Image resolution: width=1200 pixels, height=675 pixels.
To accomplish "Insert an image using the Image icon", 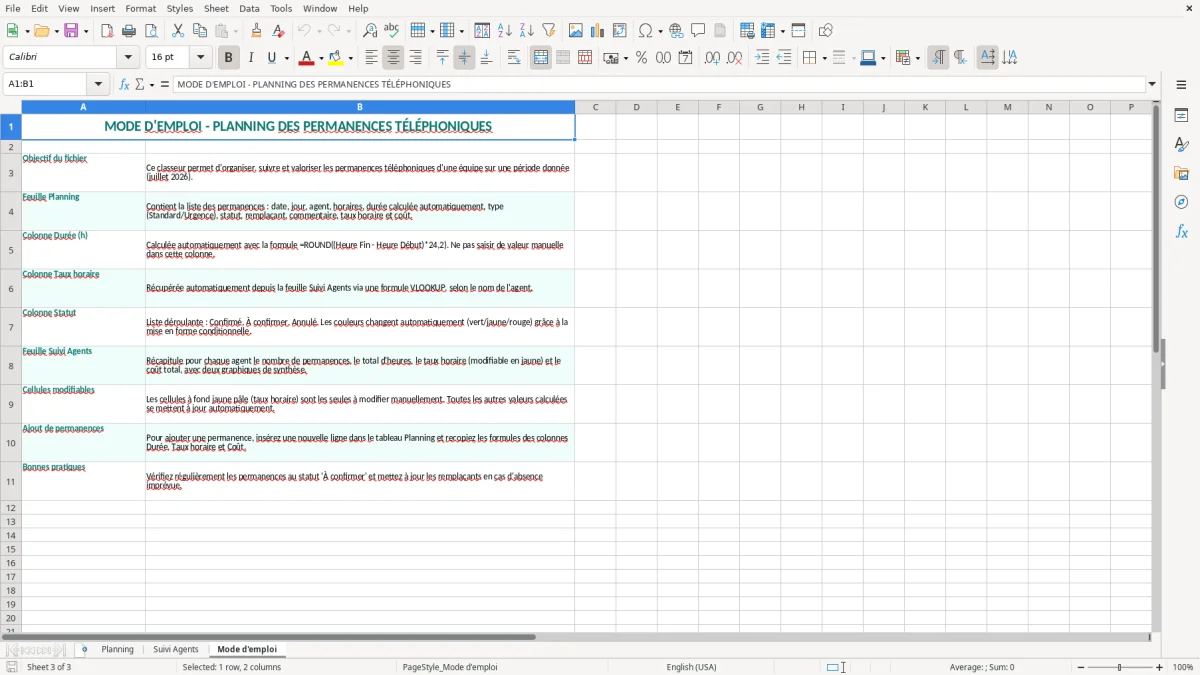I will [x=576, y=31].
